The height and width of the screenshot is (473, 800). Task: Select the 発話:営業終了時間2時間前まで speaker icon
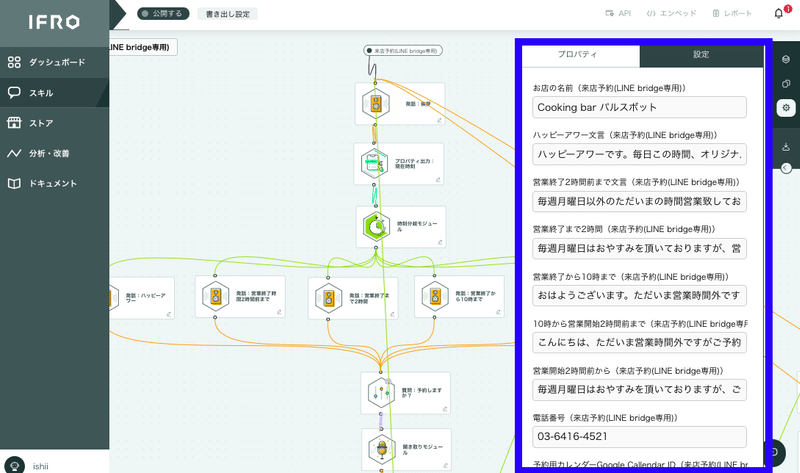click(x=215, y=296)
